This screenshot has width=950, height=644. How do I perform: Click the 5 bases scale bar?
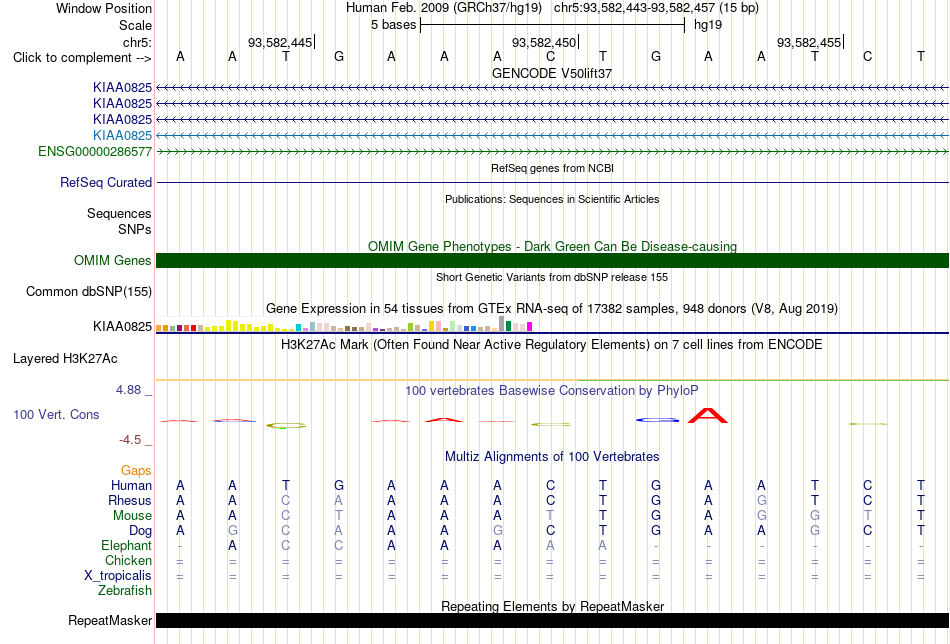click(552, 25)
